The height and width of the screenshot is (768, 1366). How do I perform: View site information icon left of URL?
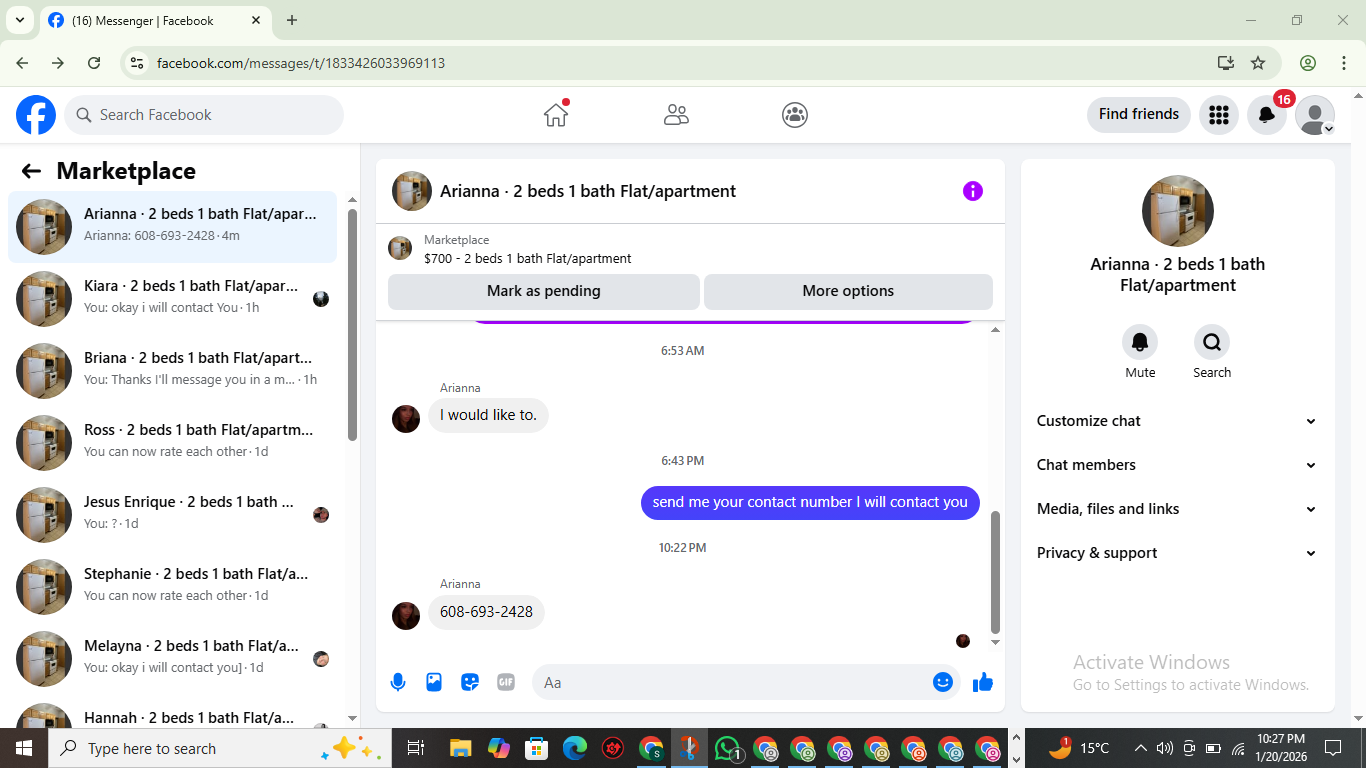pos(138,63)
